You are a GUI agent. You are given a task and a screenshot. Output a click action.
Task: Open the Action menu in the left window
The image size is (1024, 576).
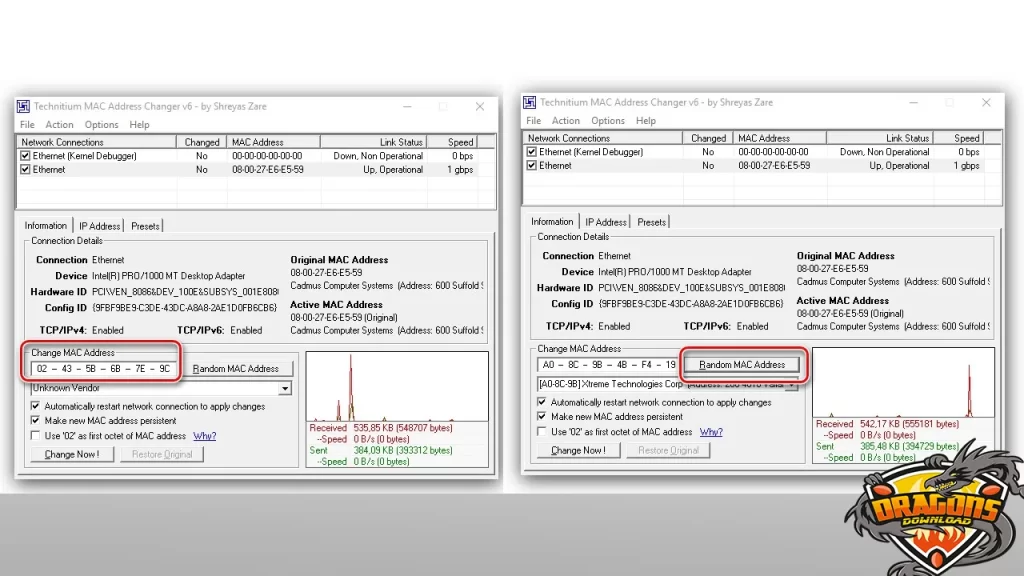click(x=59, y=124)
